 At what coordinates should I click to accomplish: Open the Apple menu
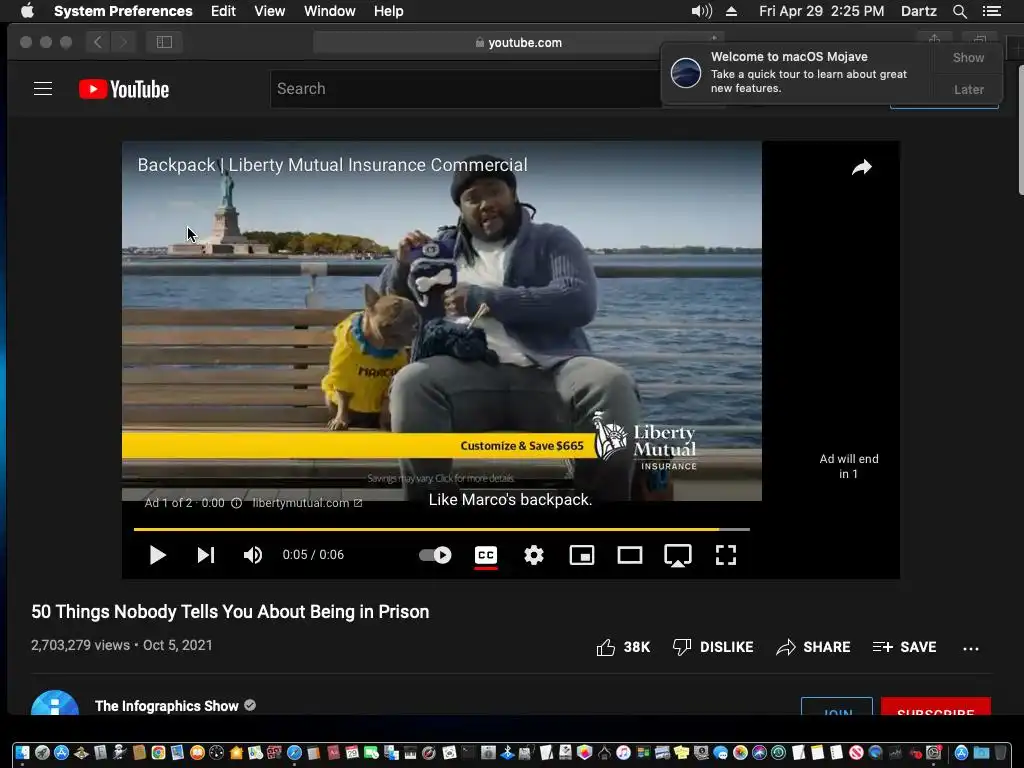pyautogui.click(x=27, y=11)
